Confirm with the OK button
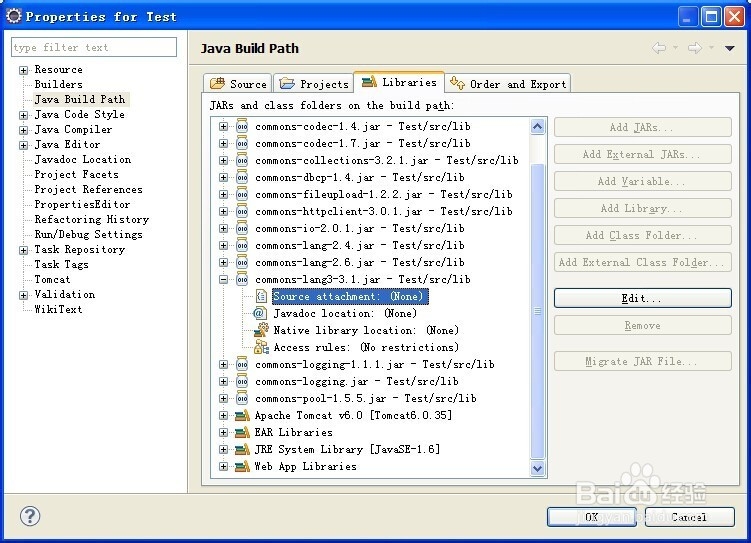This screenshot has height=543, width=751. pos(592,517)
